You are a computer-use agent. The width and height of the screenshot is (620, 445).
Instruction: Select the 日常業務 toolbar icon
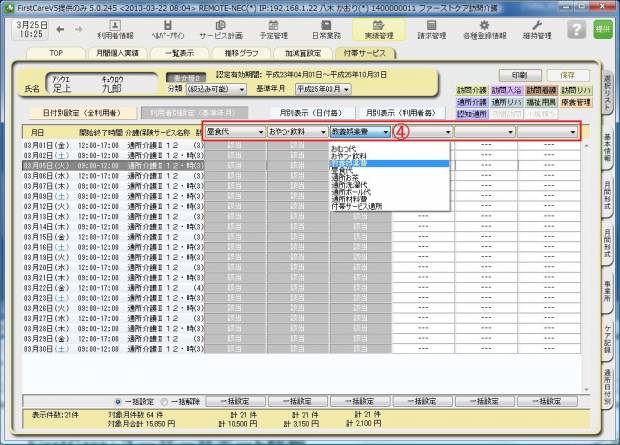point(357,27)
